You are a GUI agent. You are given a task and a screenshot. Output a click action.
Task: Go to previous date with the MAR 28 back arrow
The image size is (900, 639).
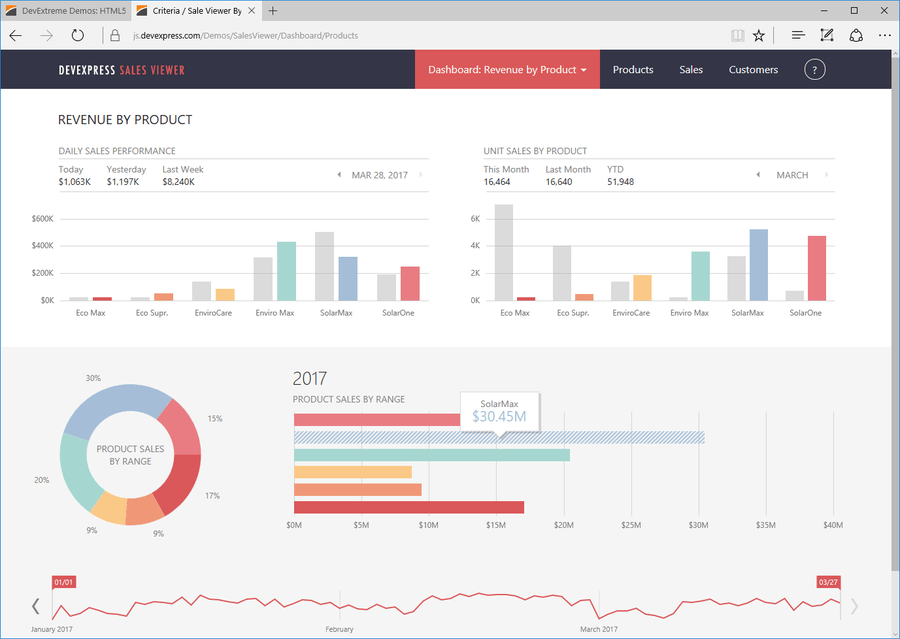[x=339, y=174]
